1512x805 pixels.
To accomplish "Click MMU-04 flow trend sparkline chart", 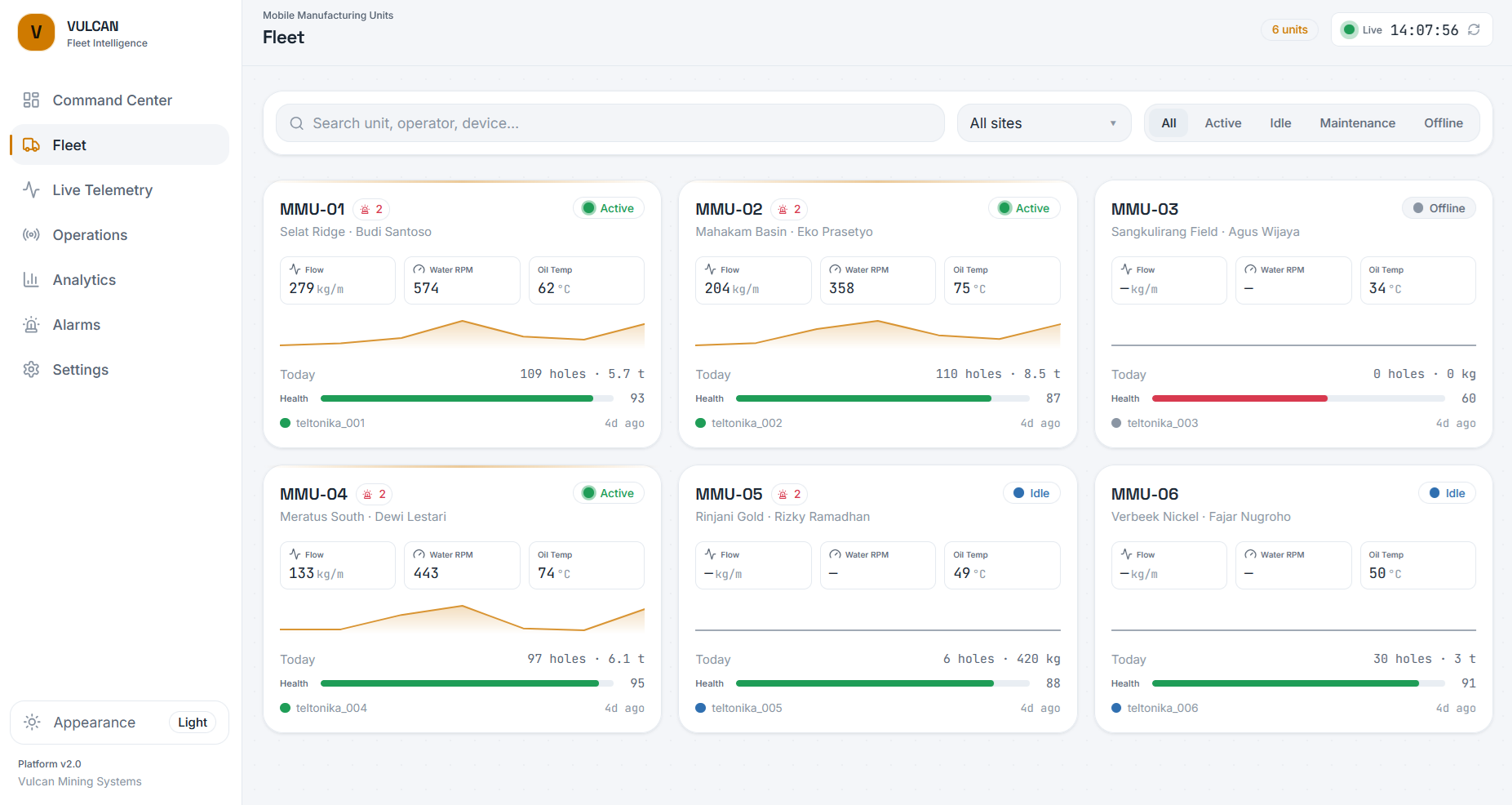I will (462, 619).
